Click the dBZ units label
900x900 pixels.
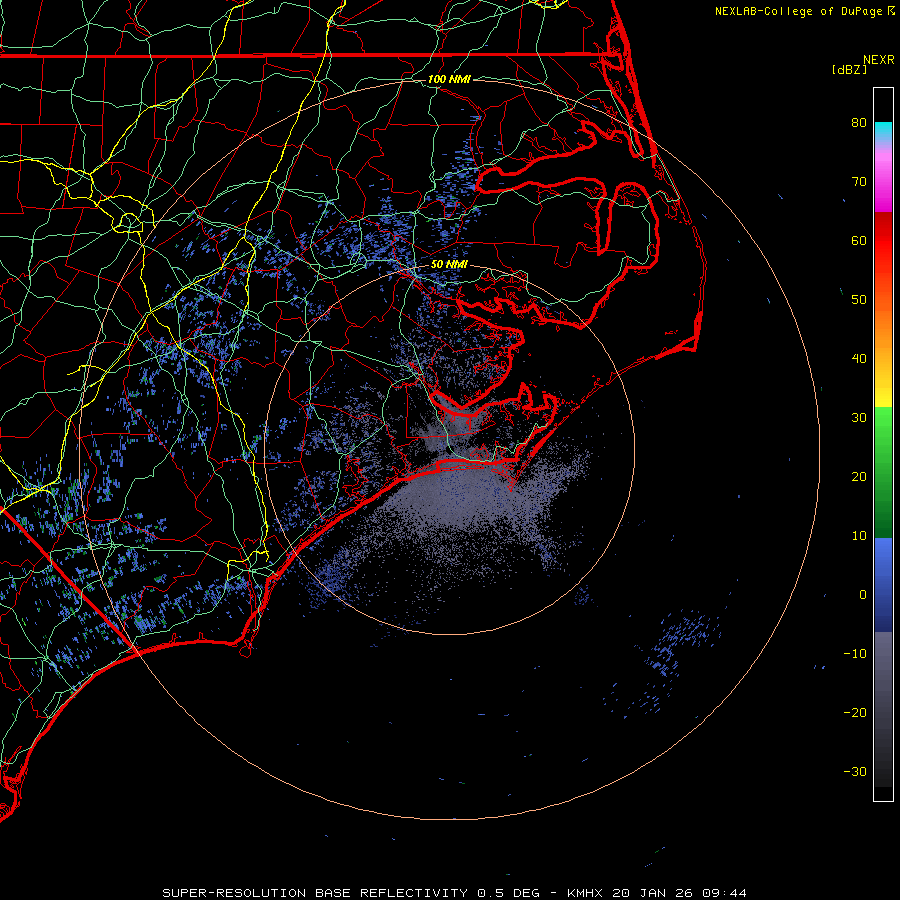(849, 70)
